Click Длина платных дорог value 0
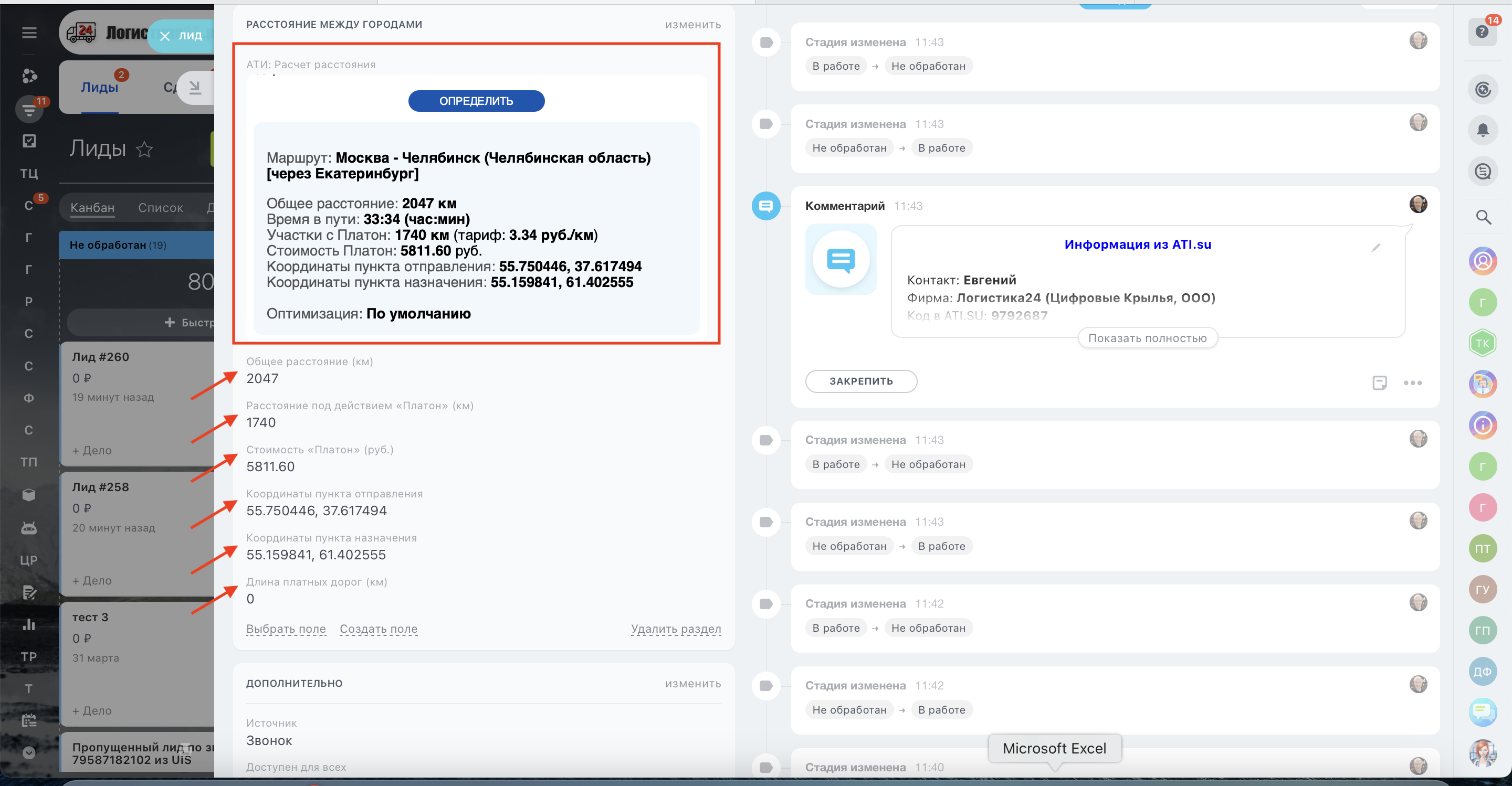The width and height of the screenshot is (1512, 786). click(250, 599)
